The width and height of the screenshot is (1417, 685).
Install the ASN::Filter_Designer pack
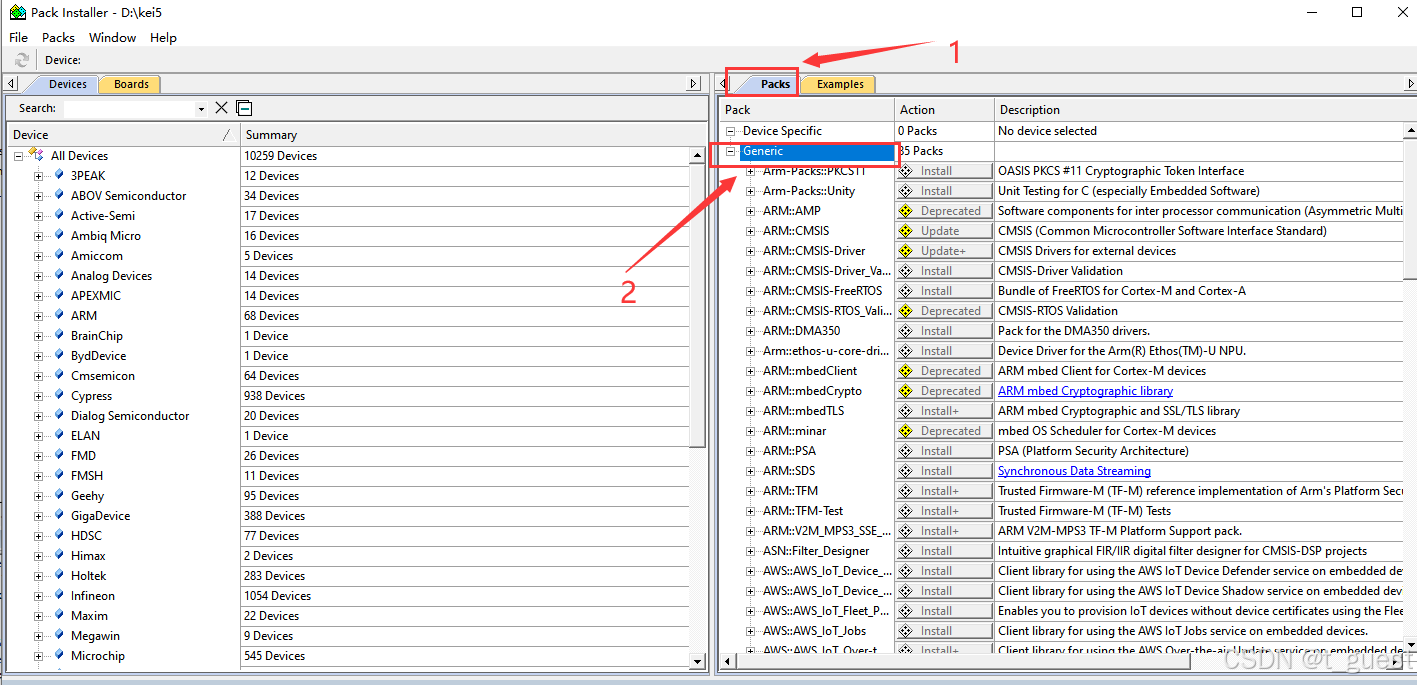(x=944, y=551)
